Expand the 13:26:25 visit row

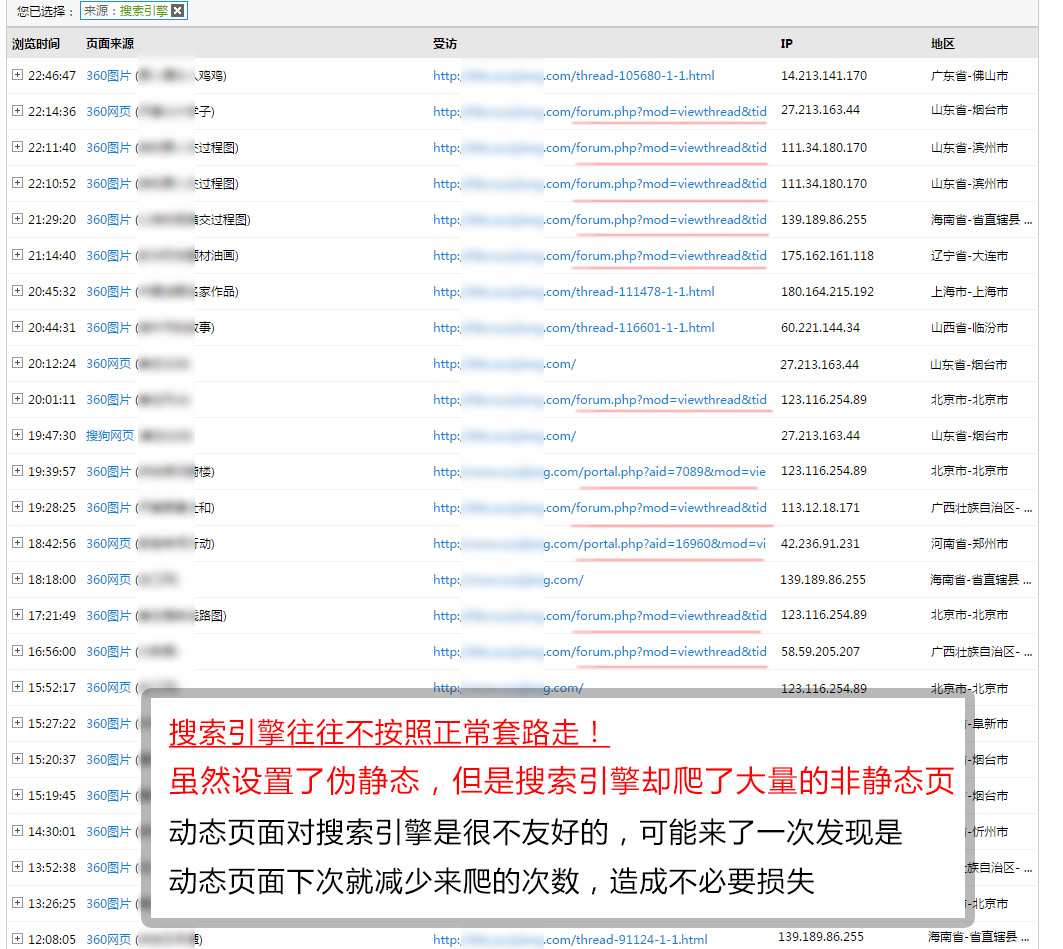(18, 902)
